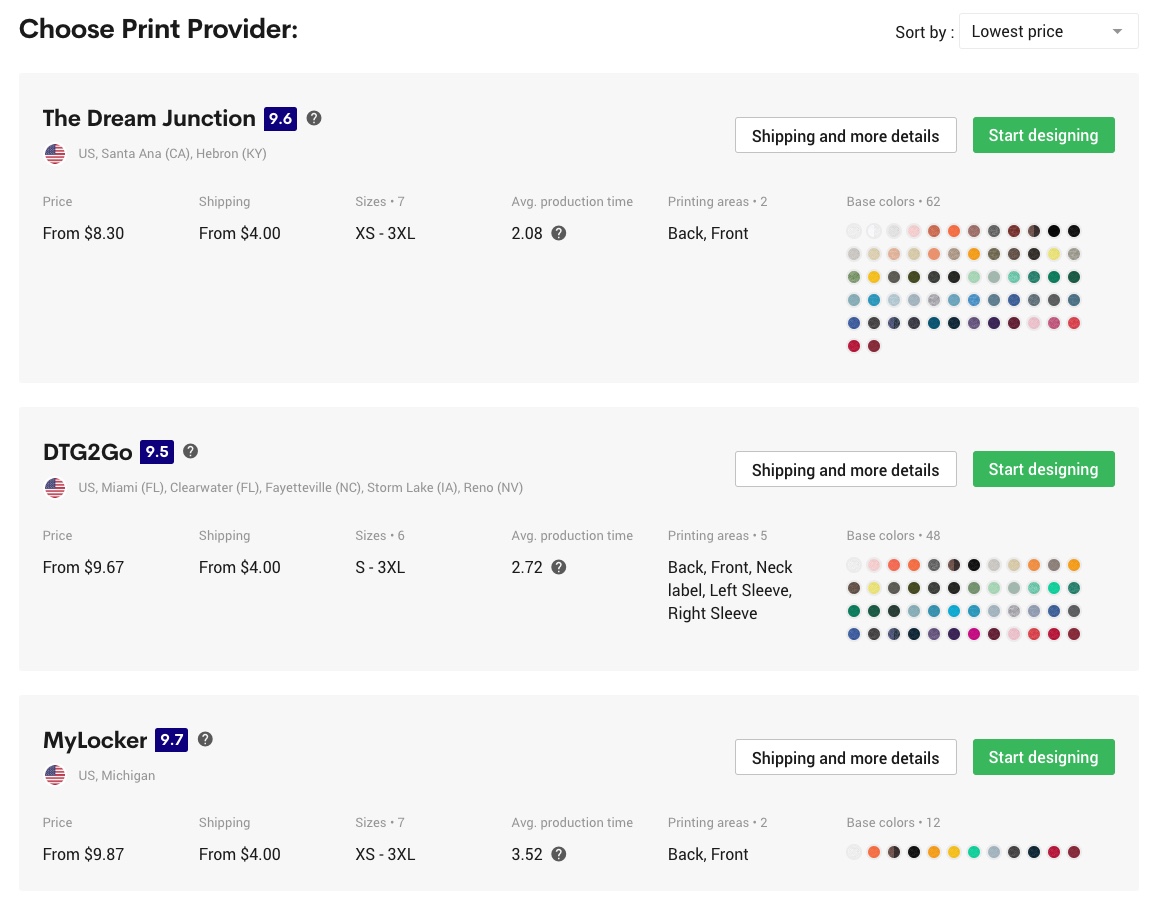Click the US flag under DTG2Go
1153x907 pixels.
click(x=55, y=488)
